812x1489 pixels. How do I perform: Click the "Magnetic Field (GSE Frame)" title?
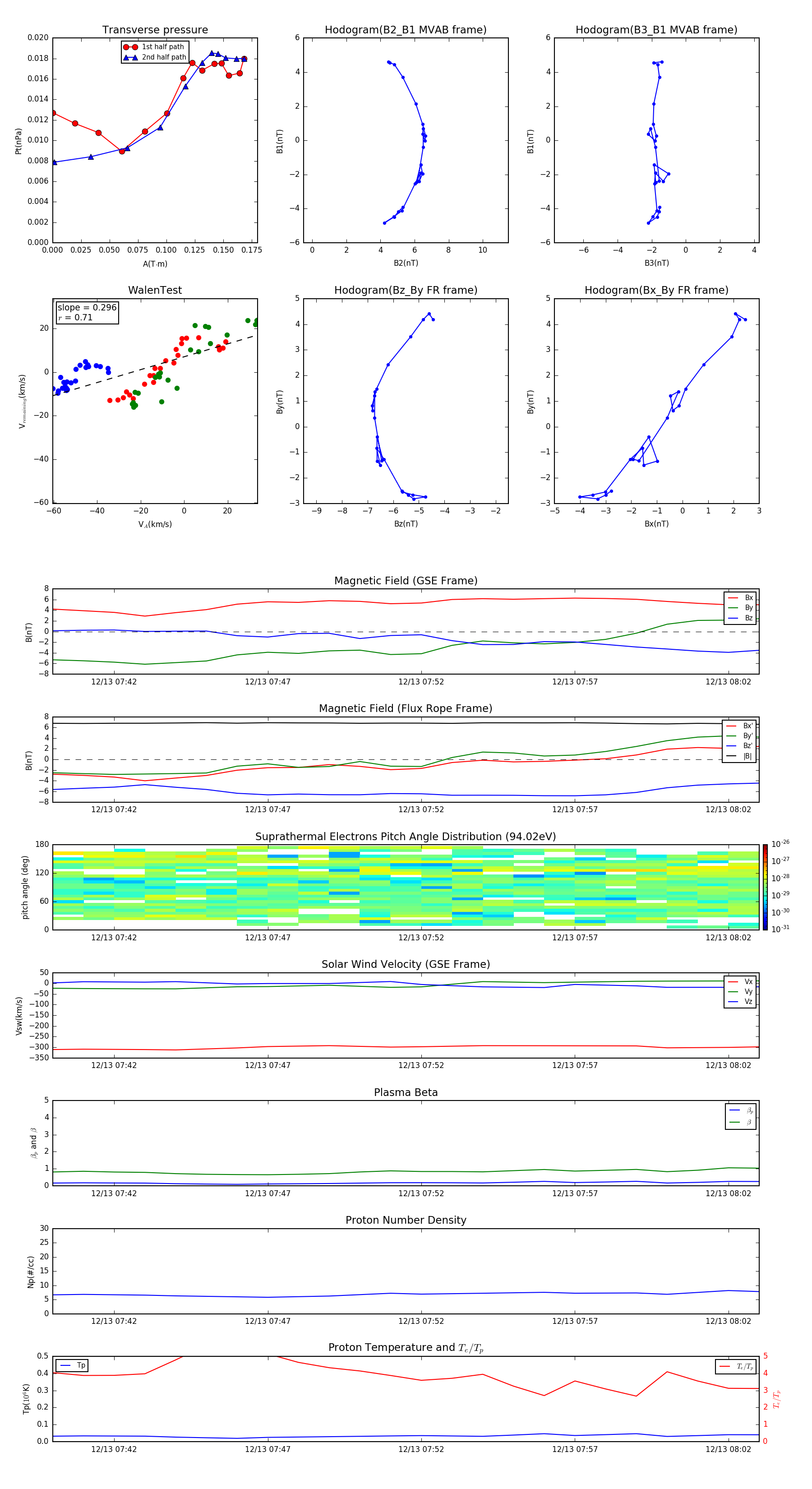406,581
